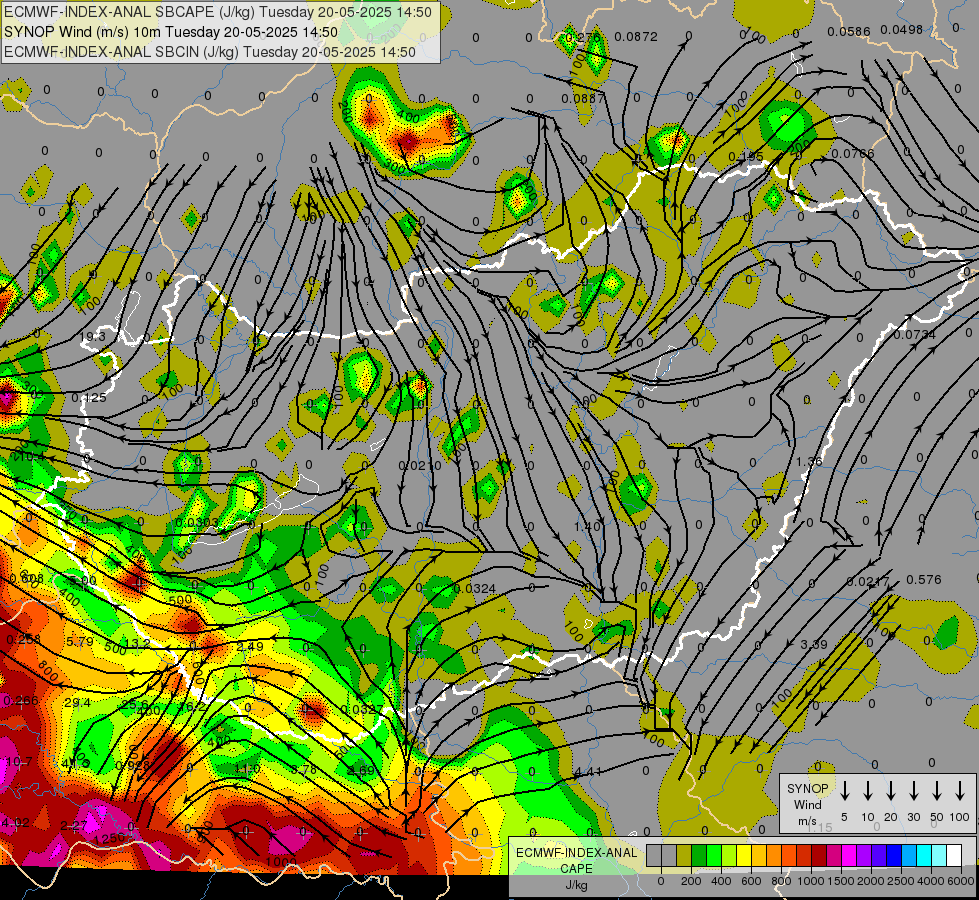The width and height of the screenshot is (979, 900).
Task: Click the 5.79 value on the map
Action: (79, 641)
